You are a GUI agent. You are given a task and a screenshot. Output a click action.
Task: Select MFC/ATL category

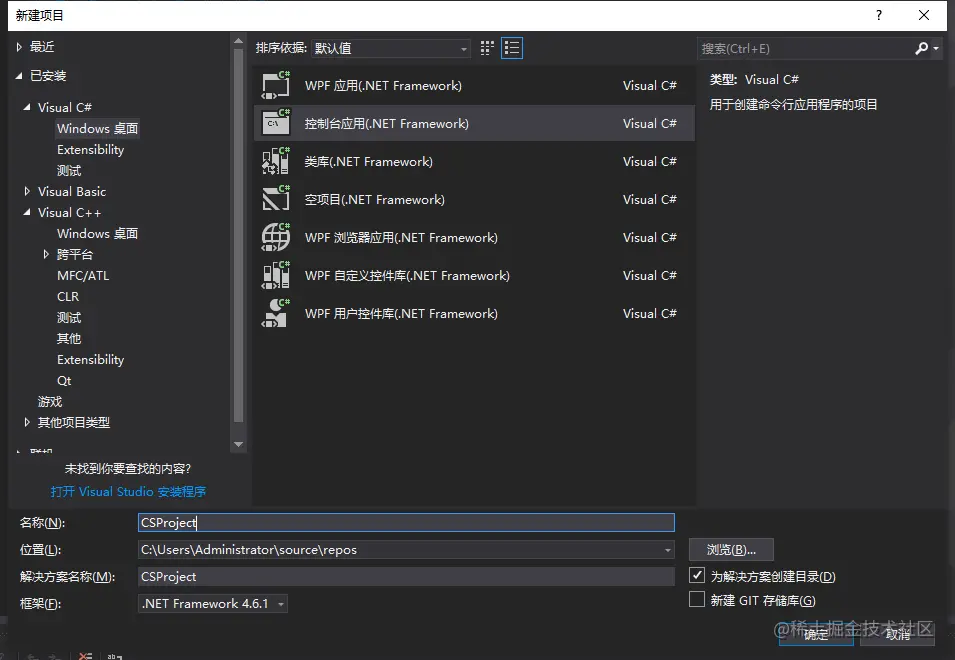(83, 276)
